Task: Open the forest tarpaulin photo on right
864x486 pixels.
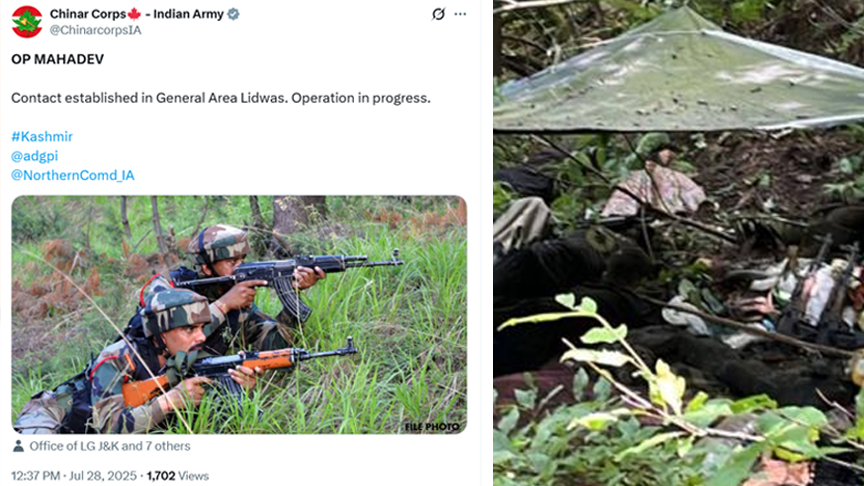Action: pos(678,243)
